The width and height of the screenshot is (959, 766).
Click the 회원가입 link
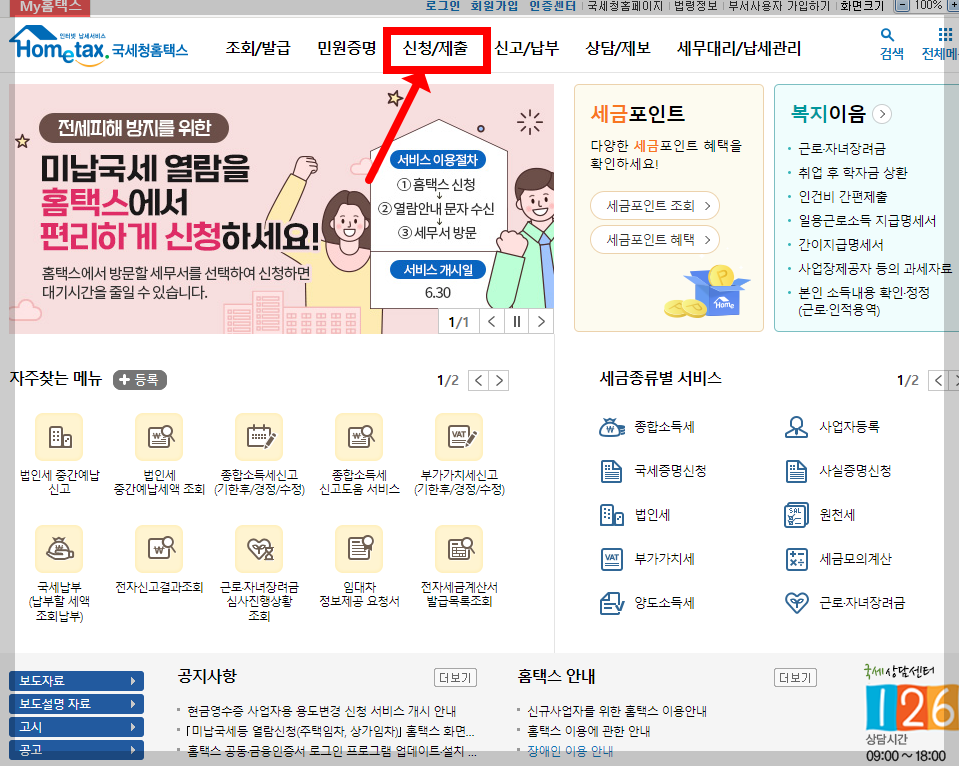[494, 6]
